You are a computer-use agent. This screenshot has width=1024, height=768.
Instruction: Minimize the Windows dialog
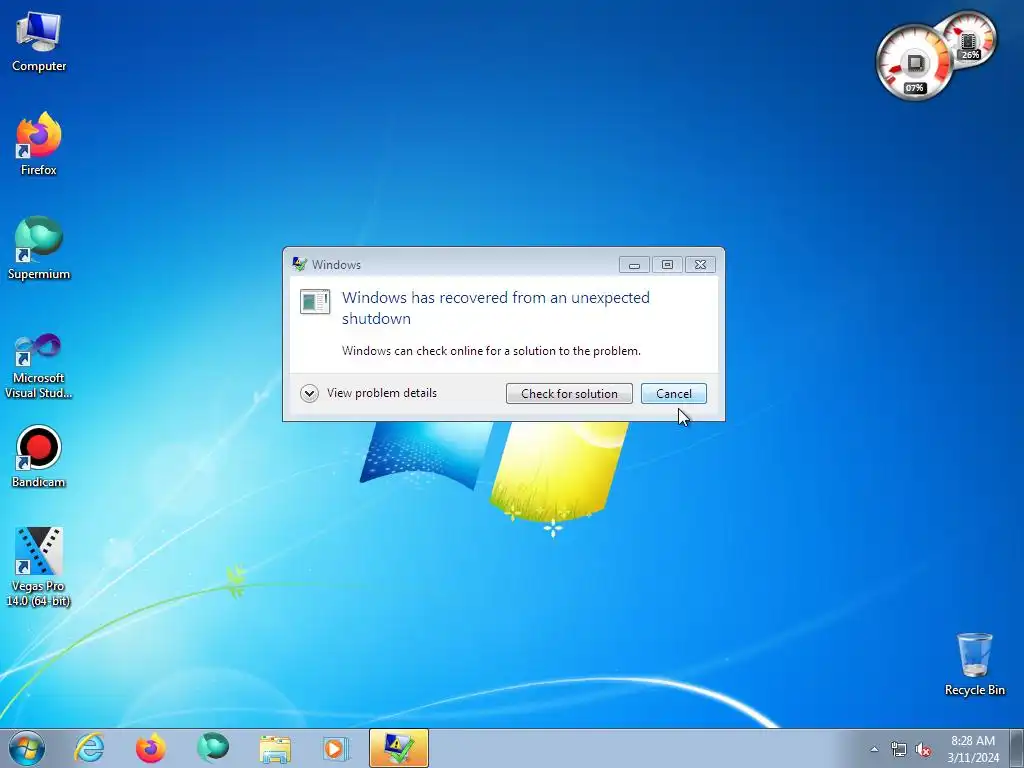point(634,264)
